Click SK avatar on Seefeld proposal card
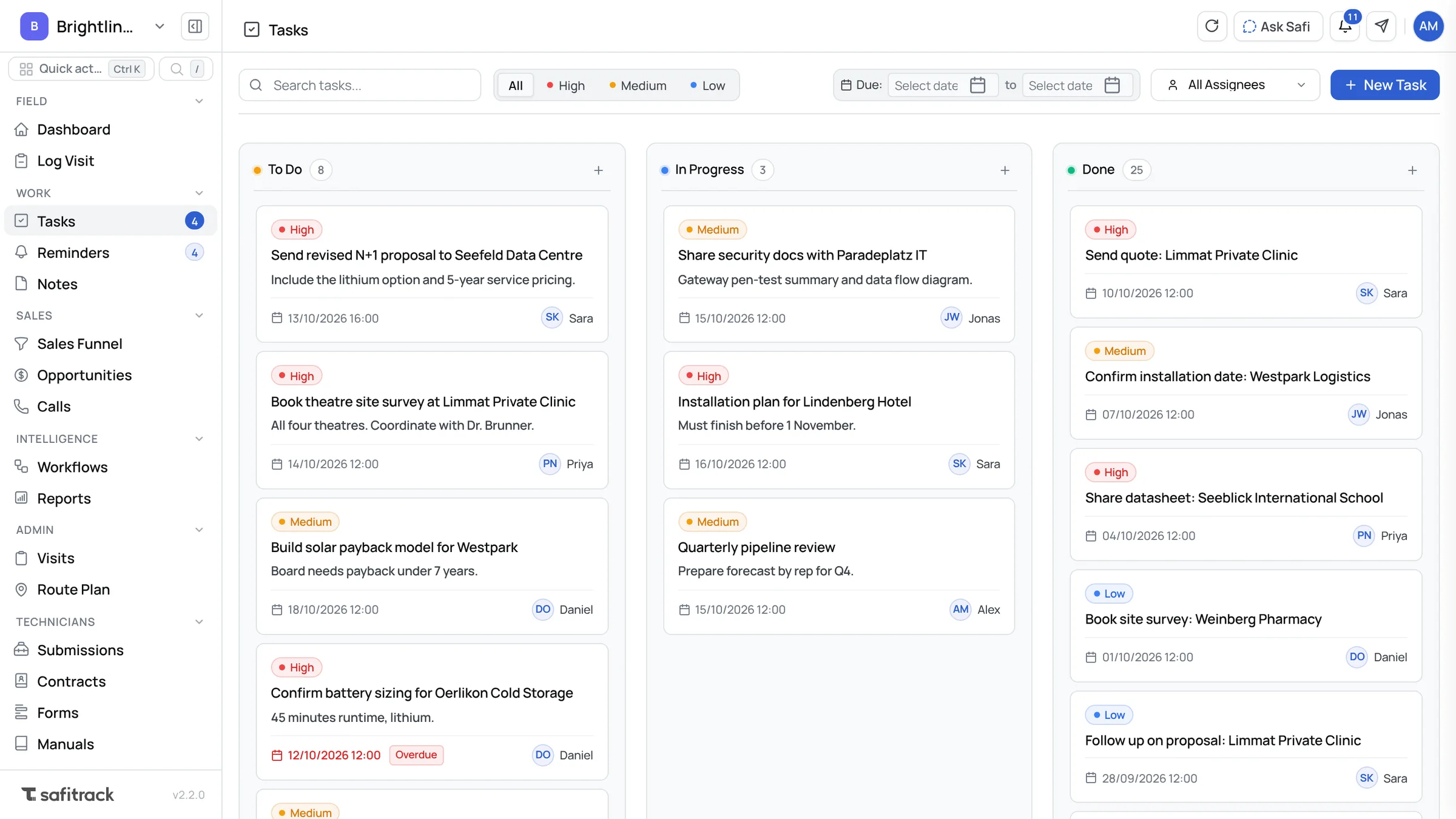 click(x=552, y=317)
